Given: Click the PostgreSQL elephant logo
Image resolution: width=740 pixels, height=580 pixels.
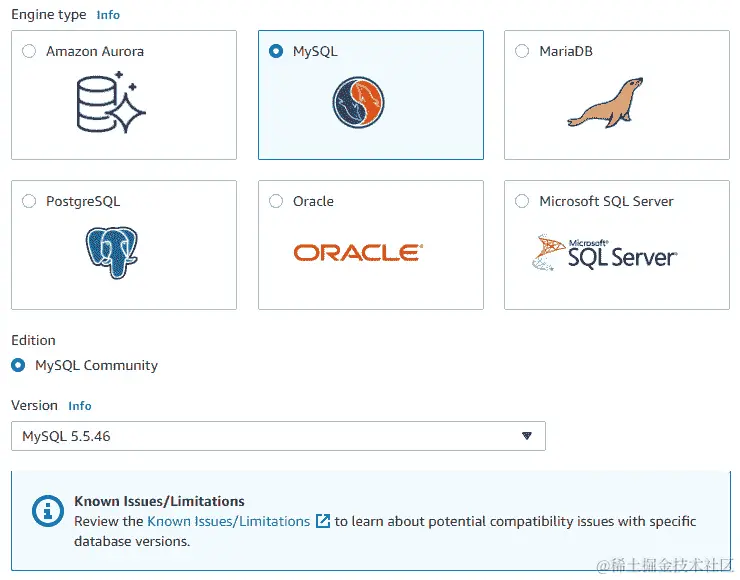Looking at the screenshot, I should click(112, 252).
